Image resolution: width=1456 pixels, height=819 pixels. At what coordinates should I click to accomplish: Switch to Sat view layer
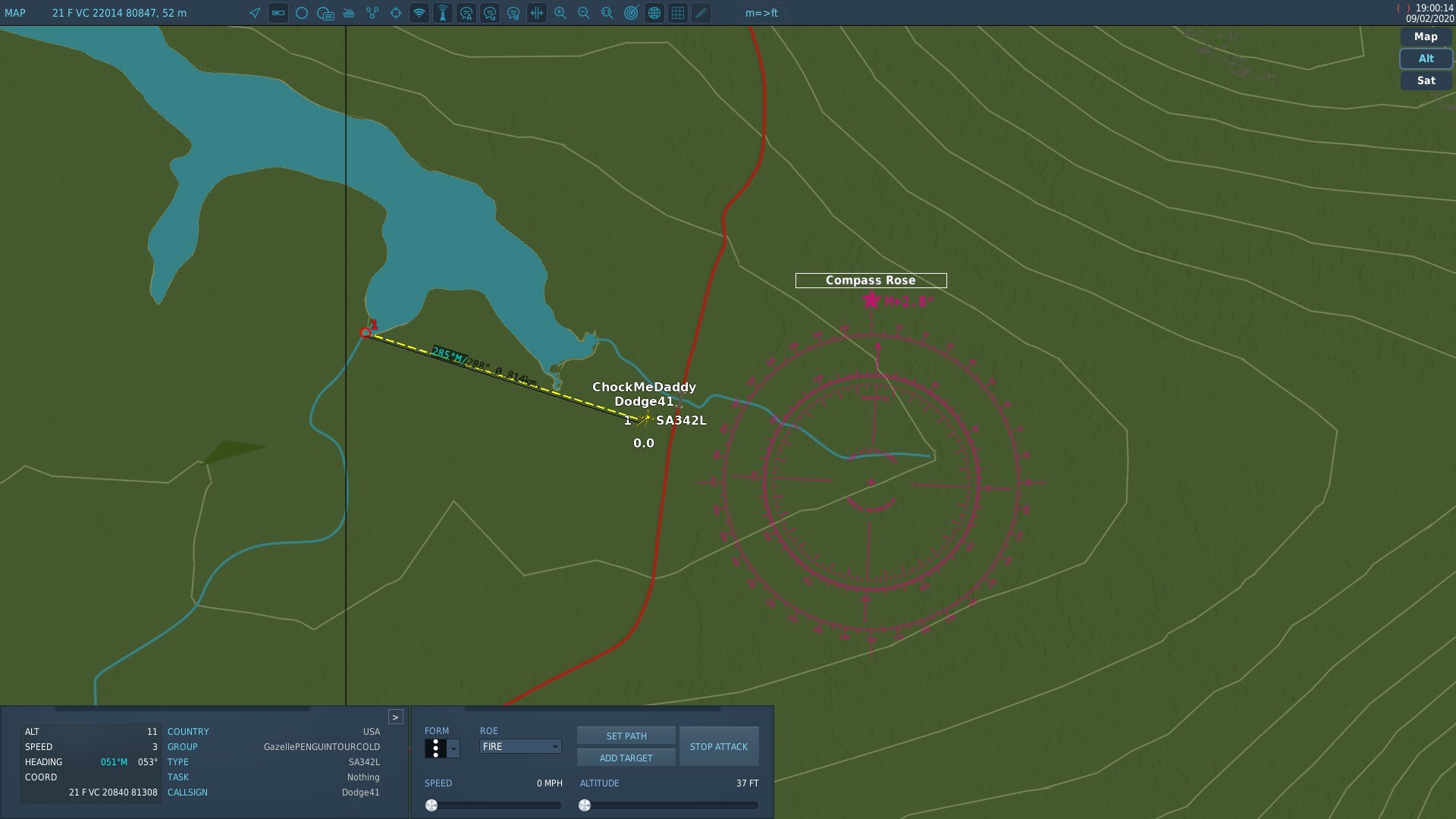point(1426,80)
